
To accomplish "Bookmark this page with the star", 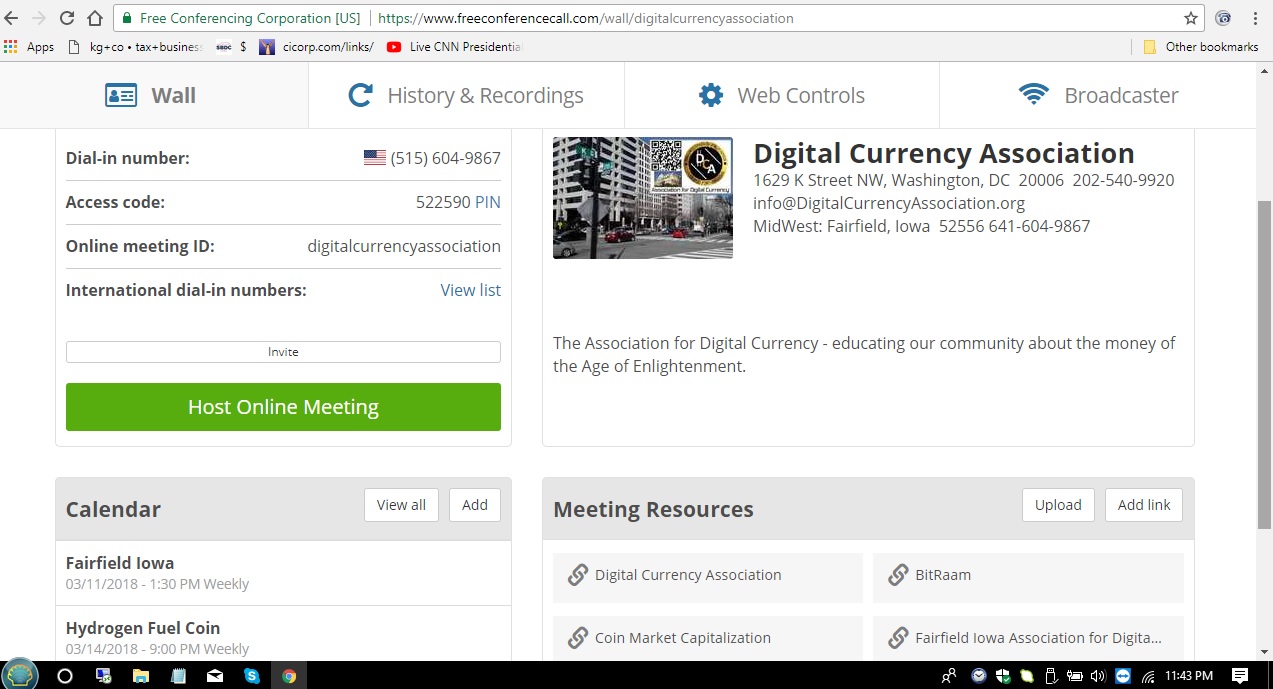I will pos(1191,18).
